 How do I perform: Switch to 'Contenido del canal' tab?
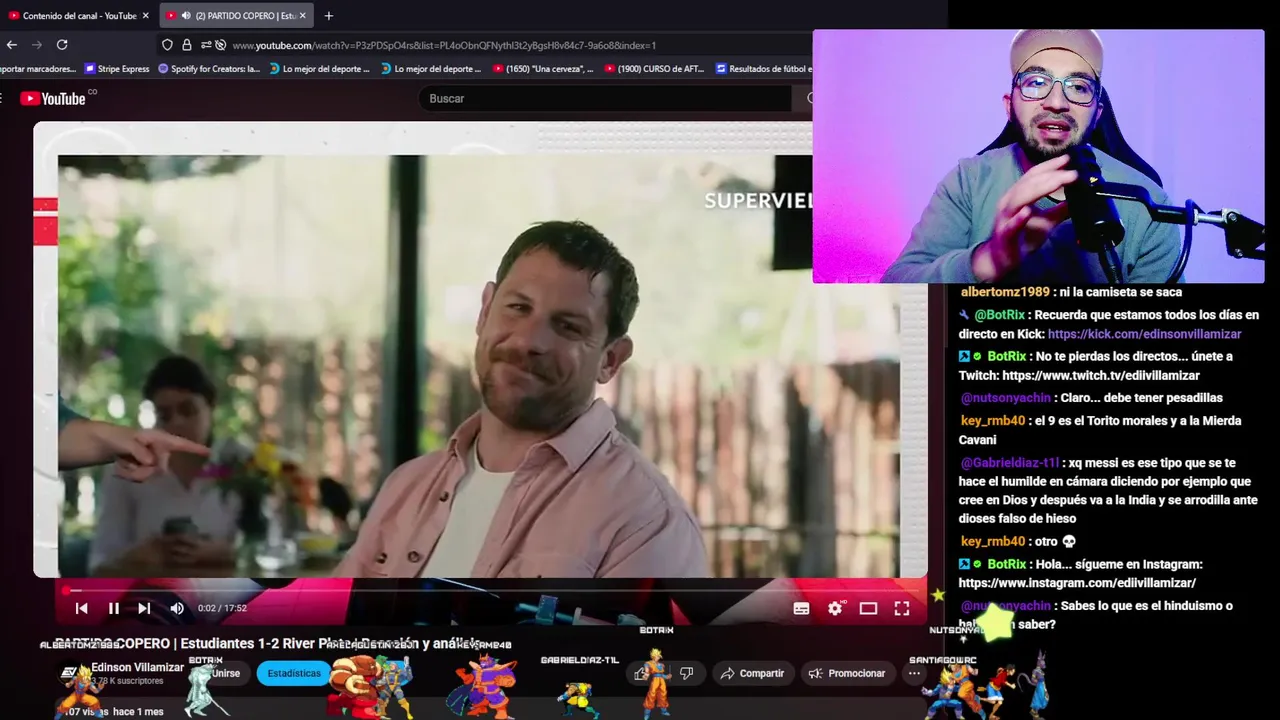(x=80, y=16)
